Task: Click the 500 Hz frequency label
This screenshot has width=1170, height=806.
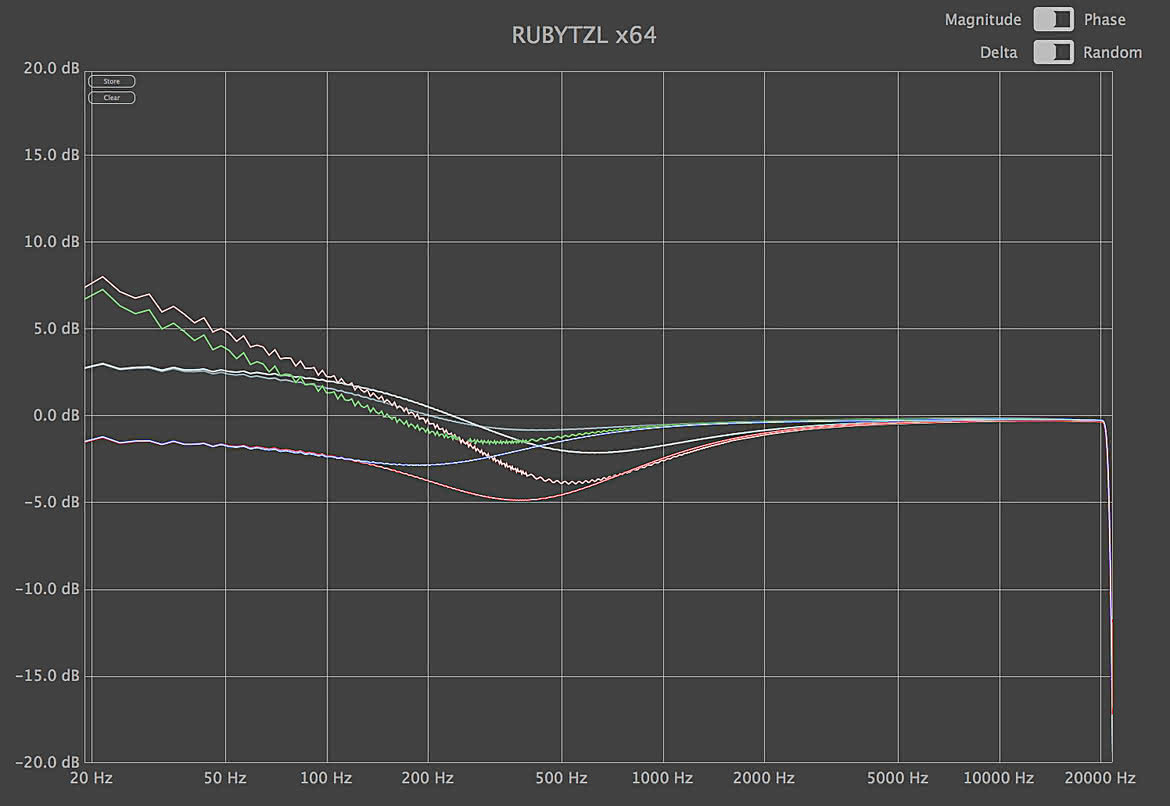Action: point(561,778)
